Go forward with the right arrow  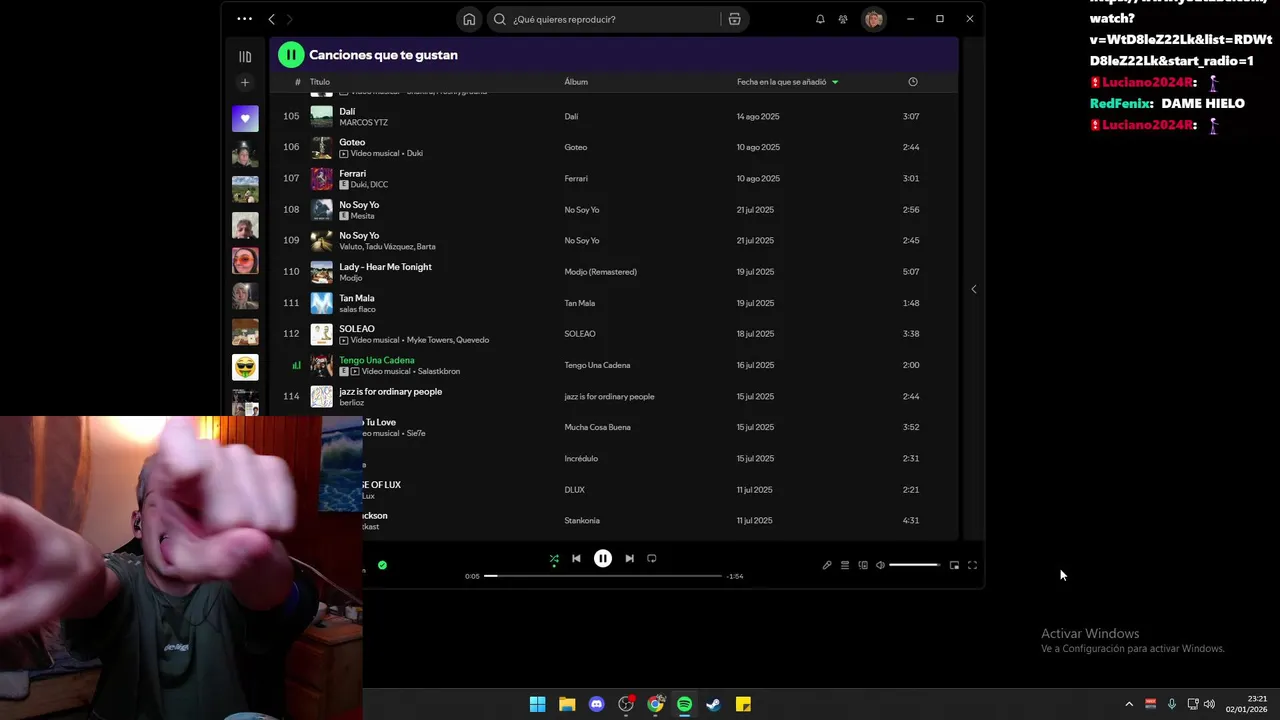[290, 19]
